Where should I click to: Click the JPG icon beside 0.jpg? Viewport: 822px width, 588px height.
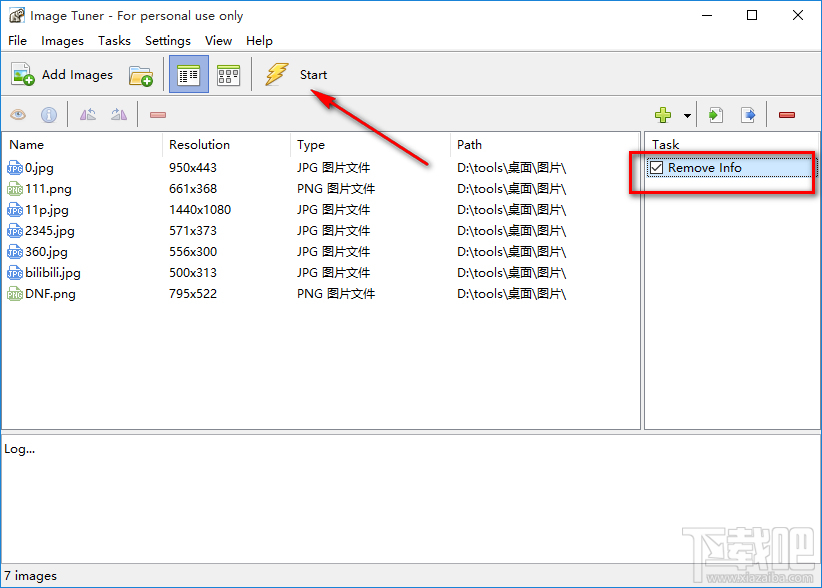pos(15,168)
